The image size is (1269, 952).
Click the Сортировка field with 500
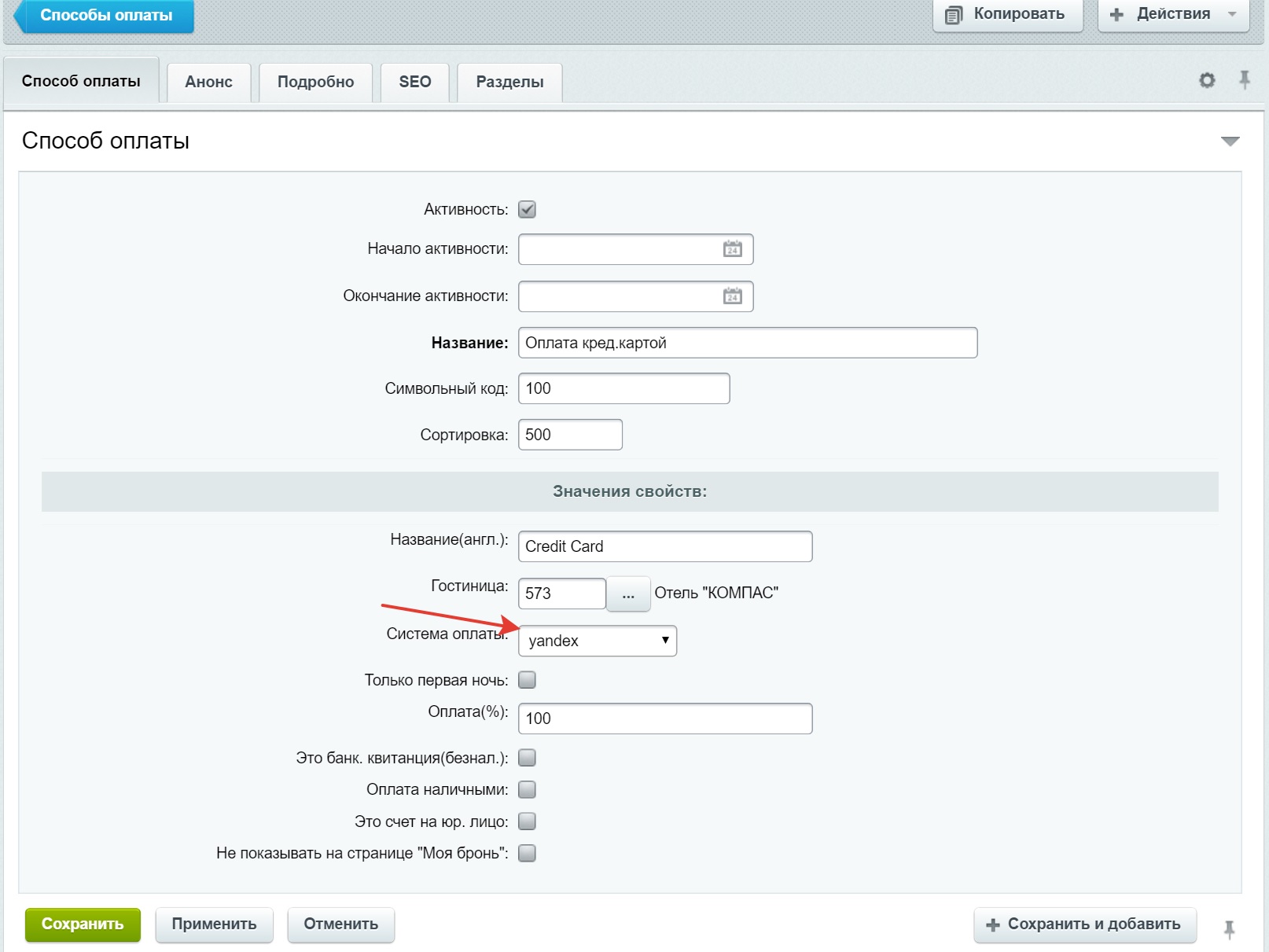click(x=570, y=435)
